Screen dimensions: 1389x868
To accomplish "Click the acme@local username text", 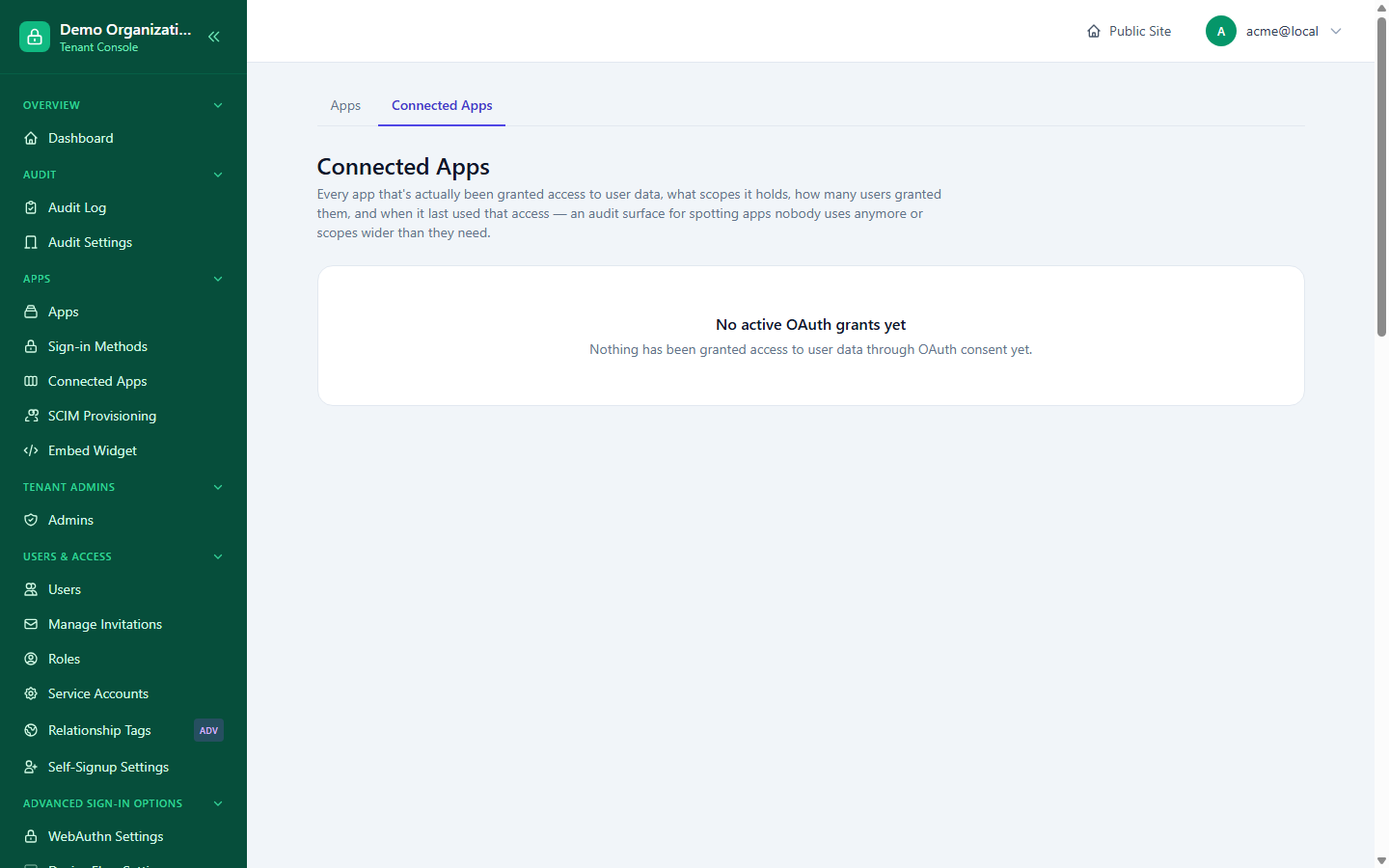I will click(x=1282, y=31).
